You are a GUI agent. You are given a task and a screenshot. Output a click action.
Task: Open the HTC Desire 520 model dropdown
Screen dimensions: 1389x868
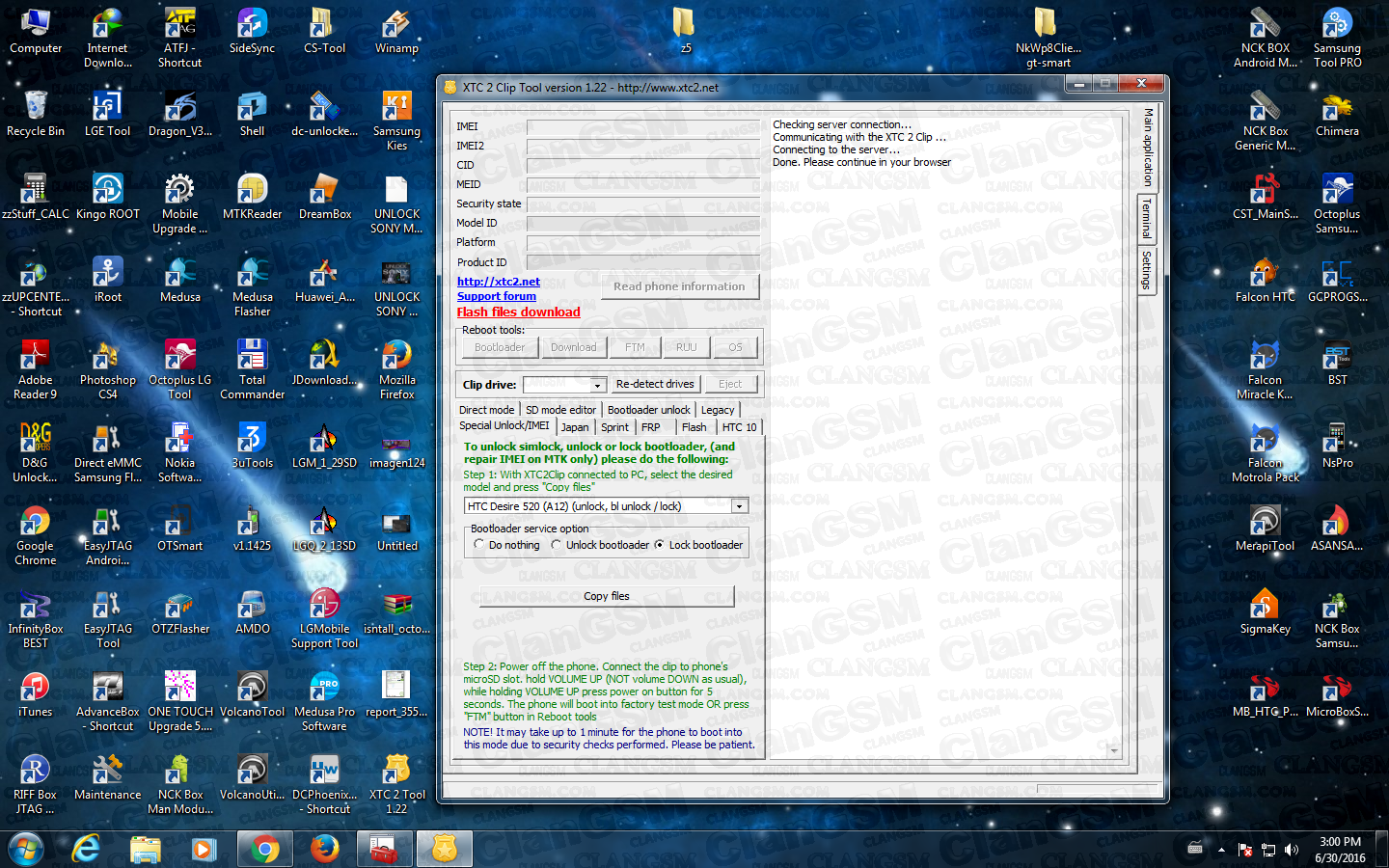[x=739, y=506]
